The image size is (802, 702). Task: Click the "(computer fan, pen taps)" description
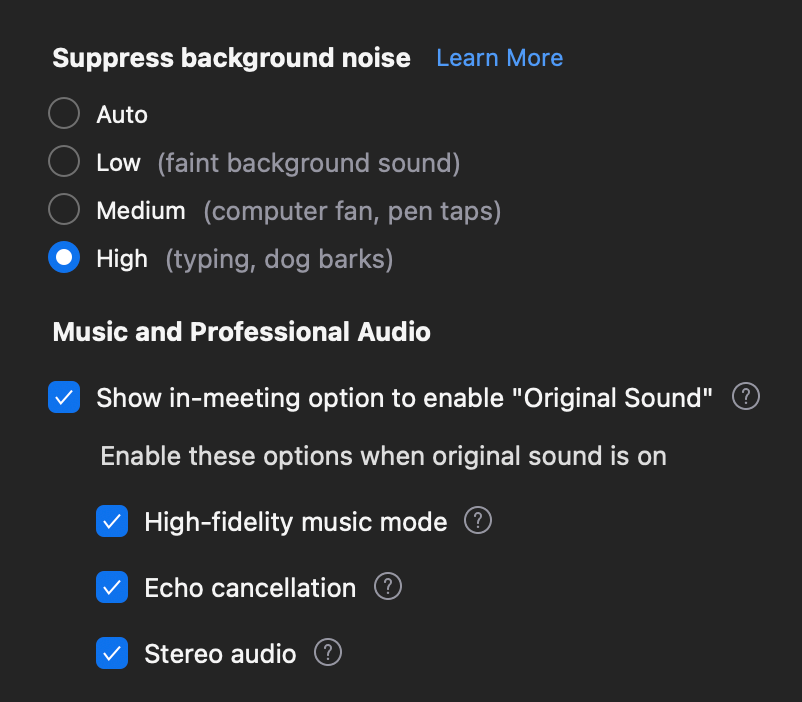352,211
